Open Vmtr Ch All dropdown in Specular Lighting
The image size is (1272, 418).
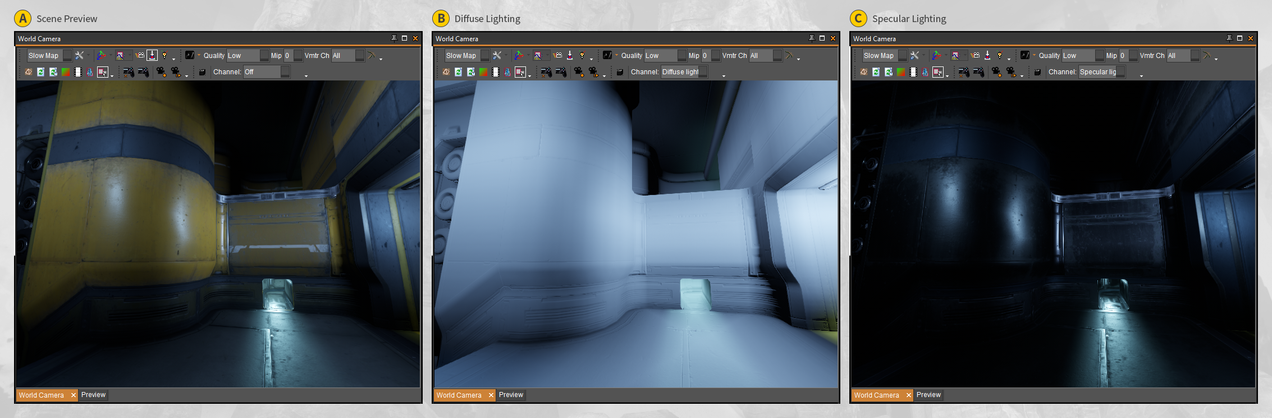[1184, 55]
